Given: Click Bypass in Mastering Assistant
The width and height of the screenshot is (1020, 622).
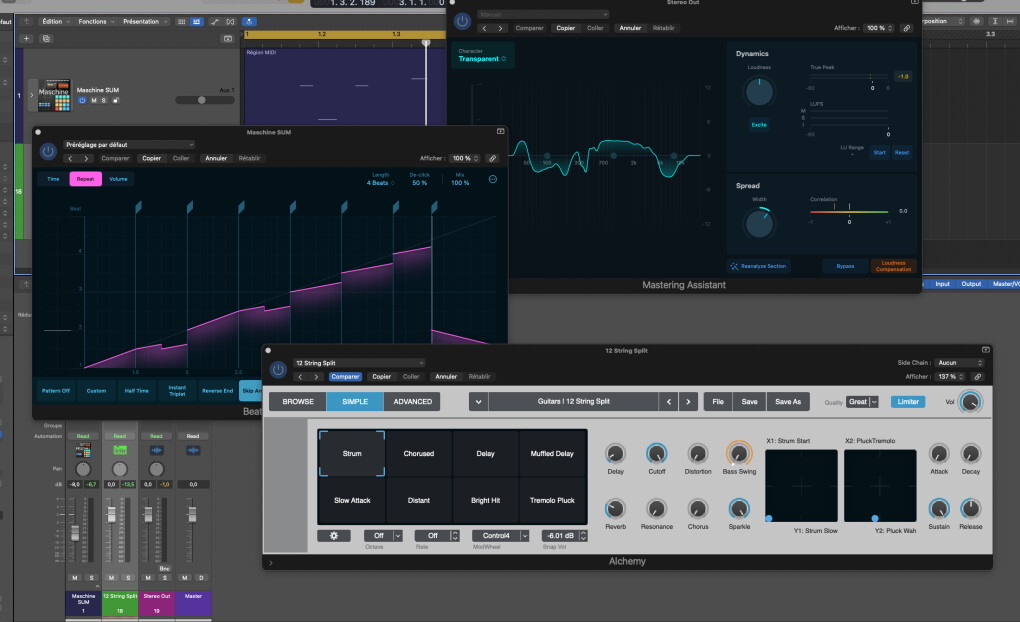Looking at the screenshot, I should click(845, 266).
